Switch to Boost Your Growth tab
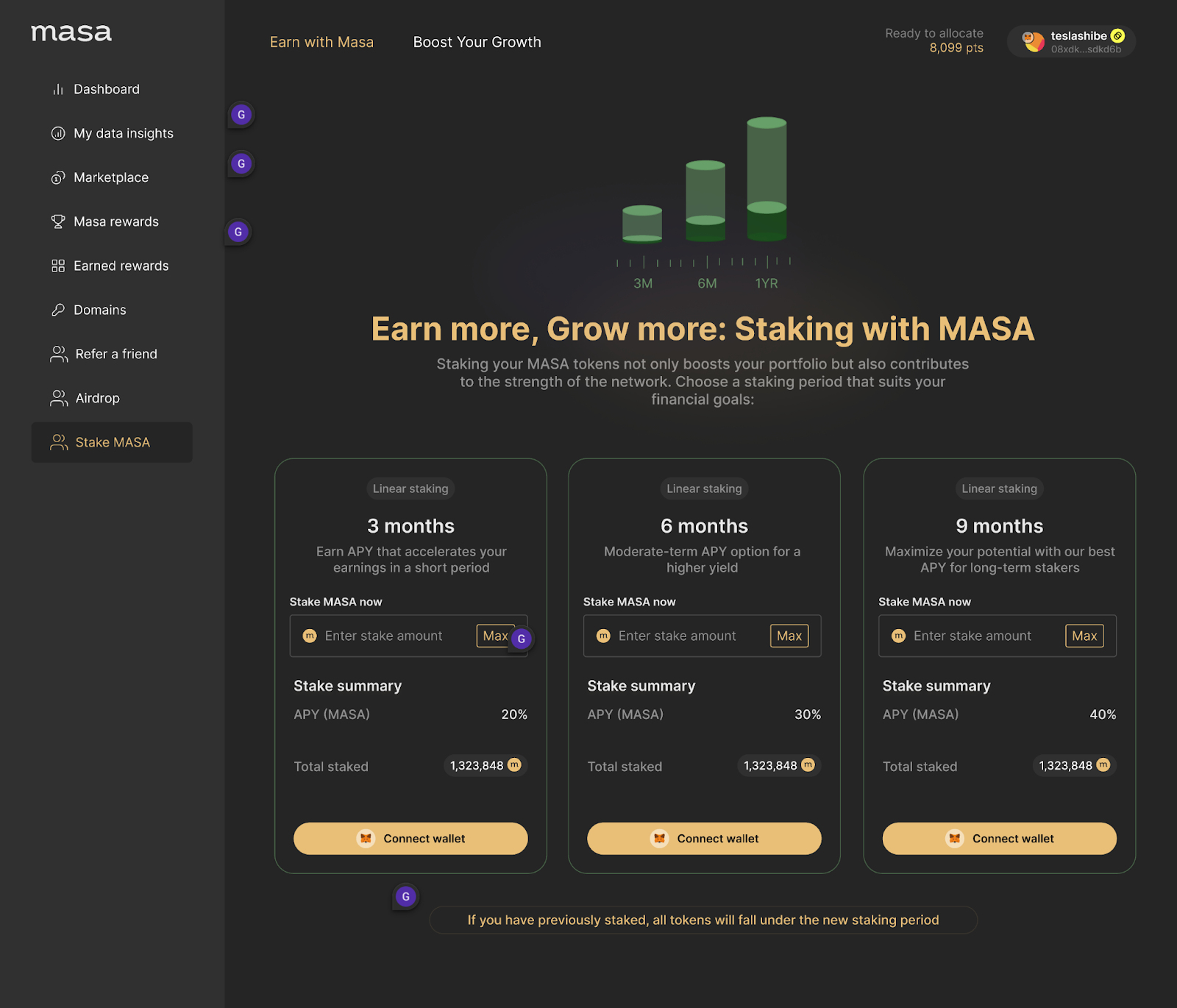This screenshot has height=1008, width=1177. click(477, 42)
